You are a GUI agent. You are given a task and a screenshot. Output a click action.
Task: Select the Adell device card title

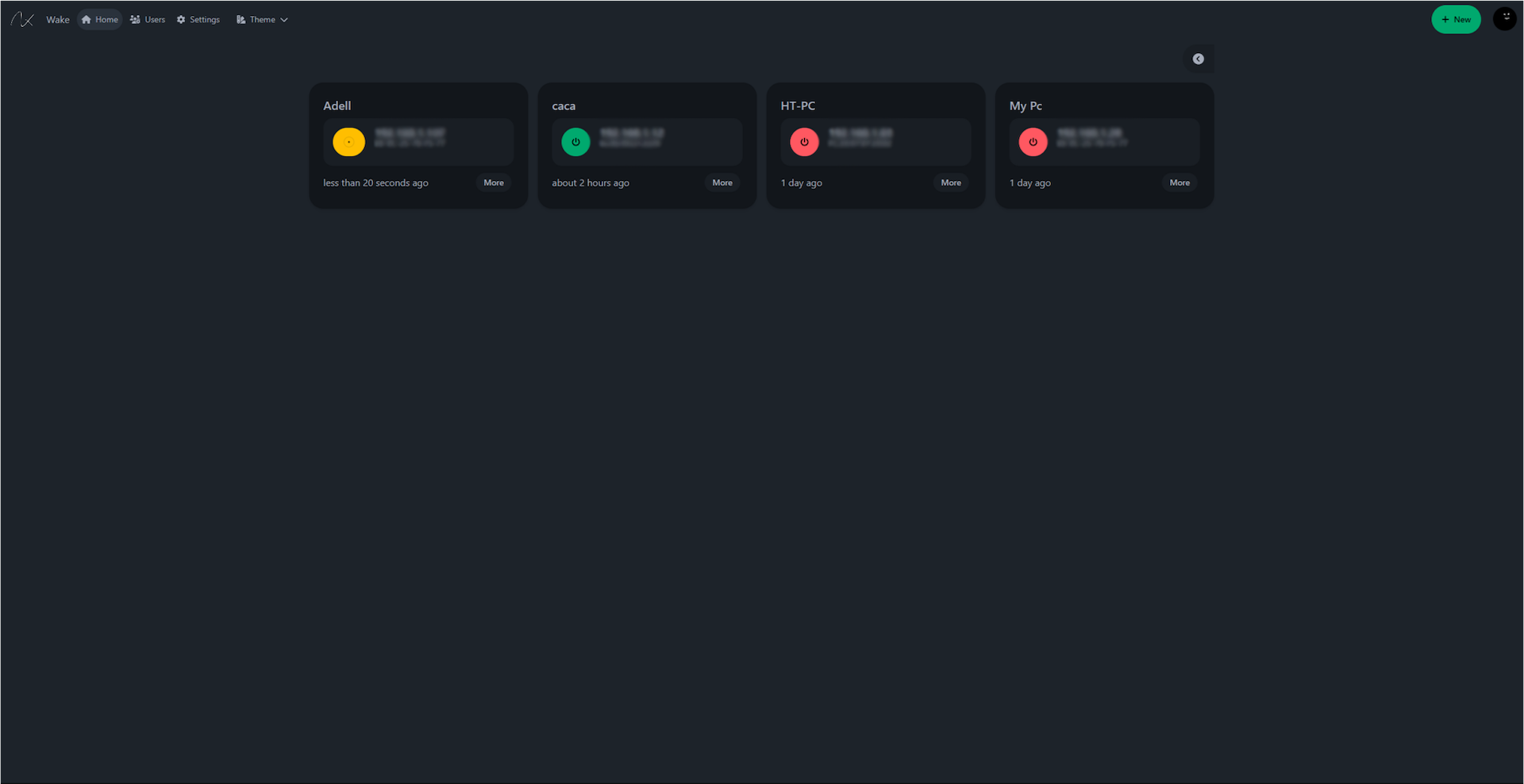[x=337, y=106]
